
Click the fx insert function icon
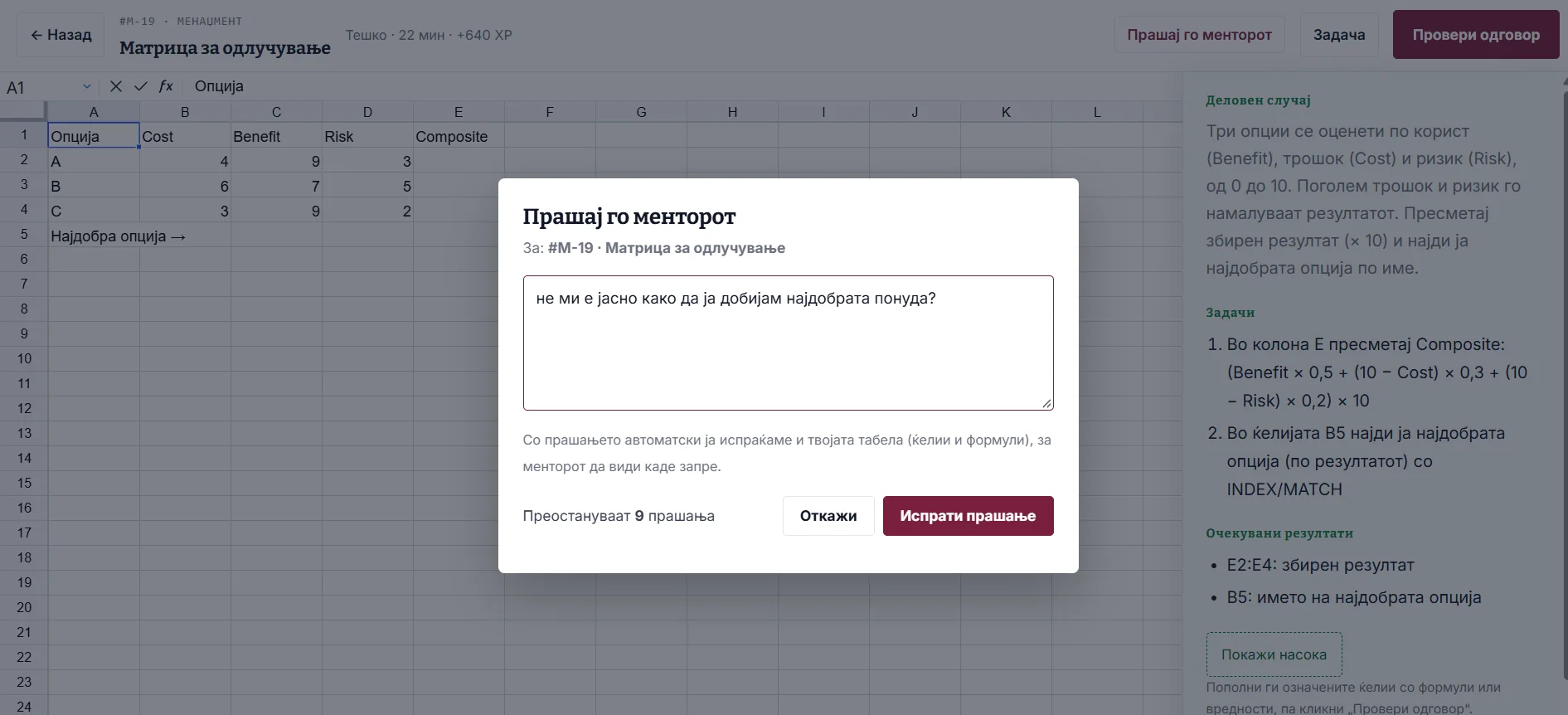click(166, 86)
